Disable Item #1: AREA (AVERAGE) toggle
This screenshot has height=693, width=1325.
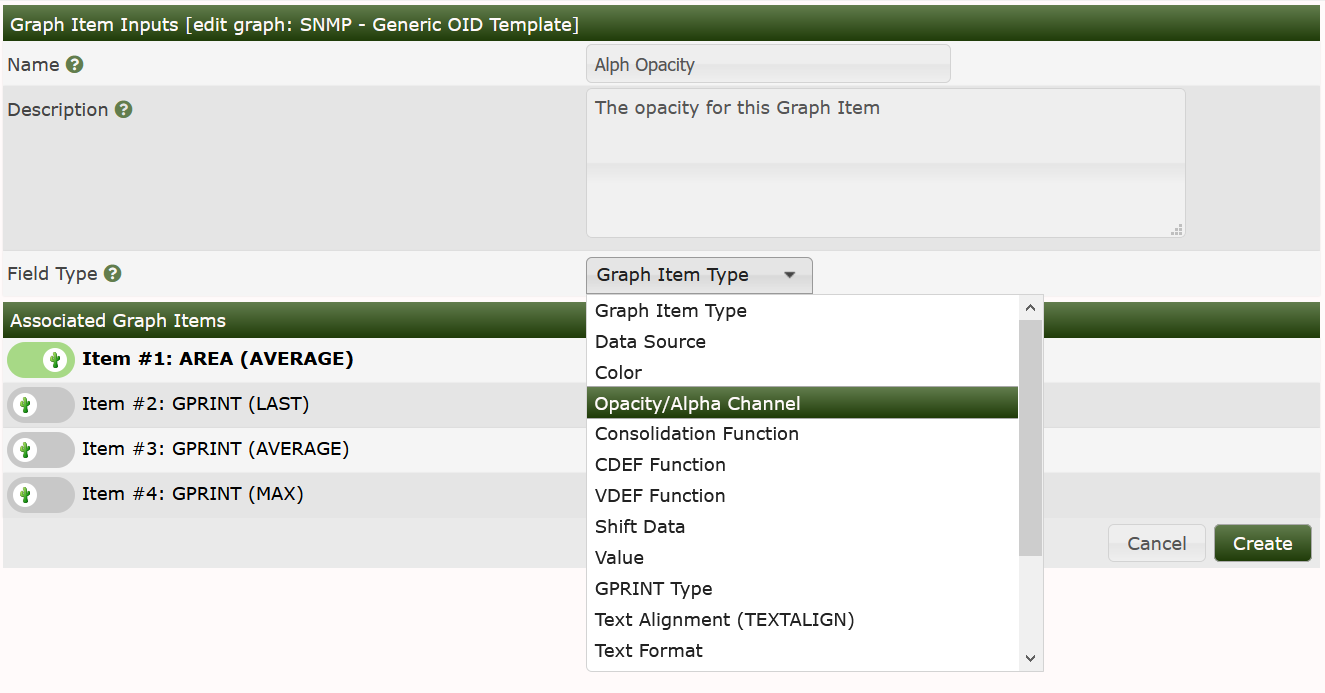pyautogui.click(x=41, y=359)
